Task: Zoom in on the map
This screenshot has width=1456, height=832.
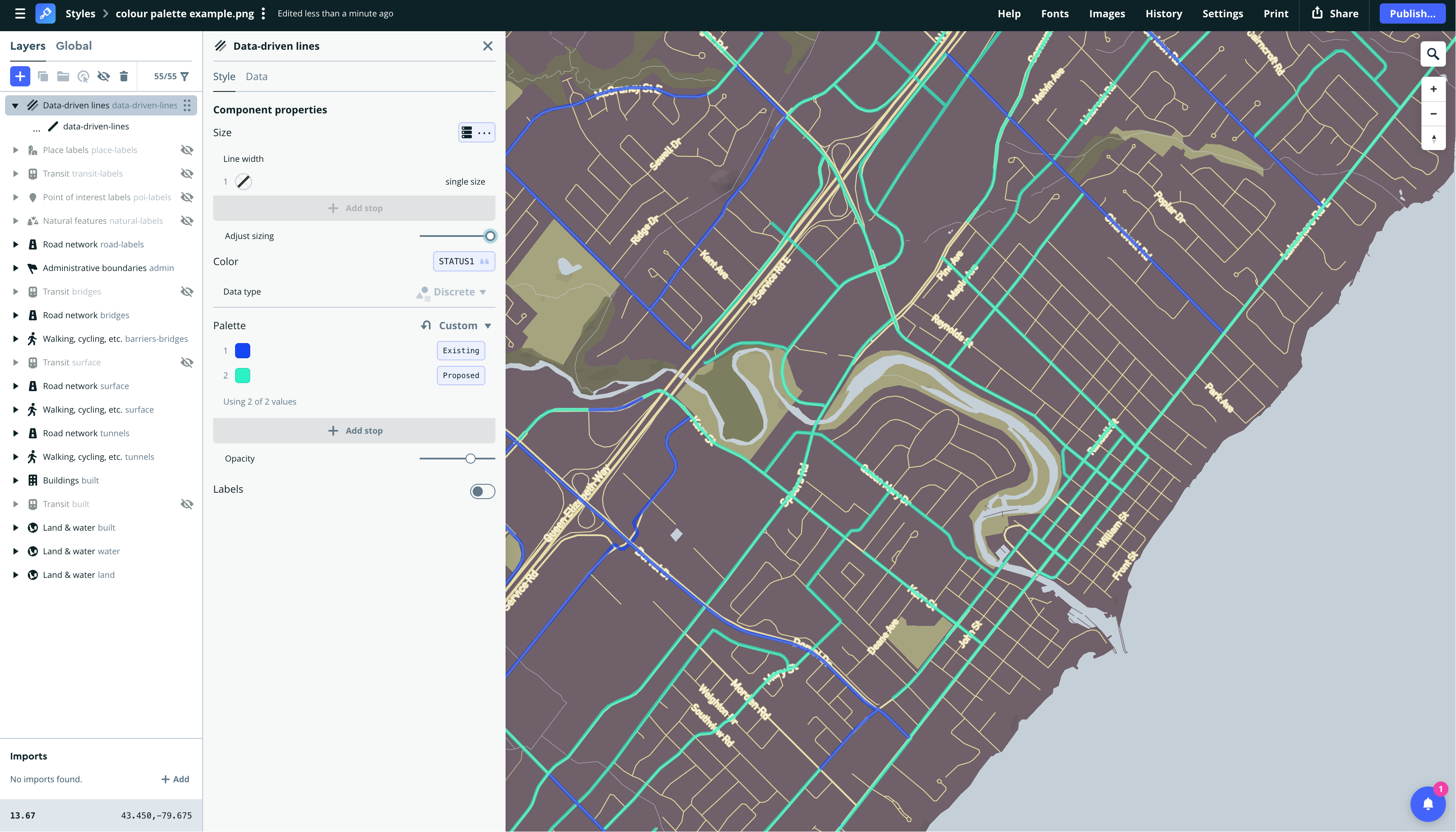Action: [x=1432, y=89]
